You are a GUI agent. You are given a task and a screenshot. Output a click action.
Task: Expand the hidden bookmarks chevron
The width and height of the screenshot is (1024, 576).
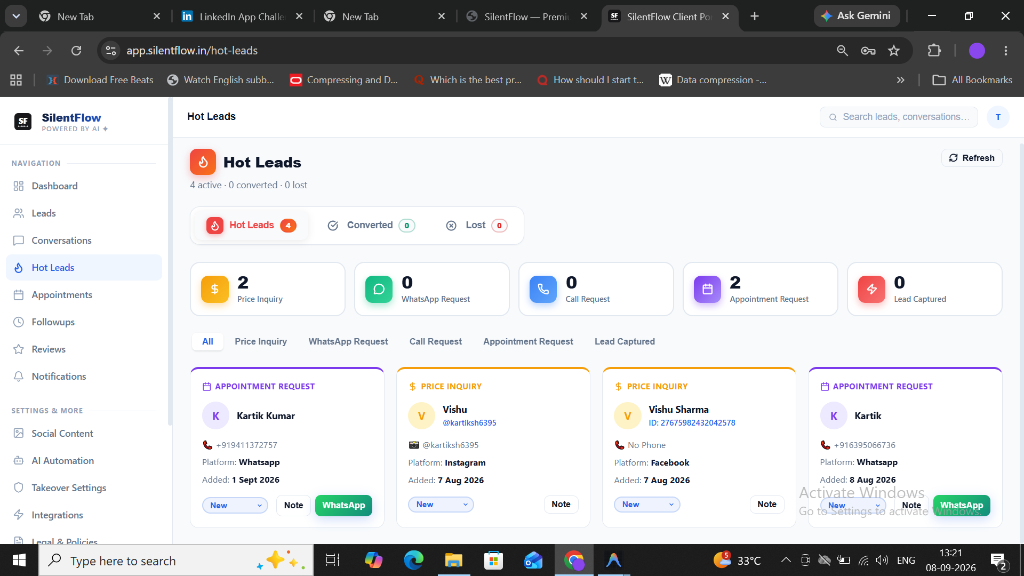pos(901,80)
